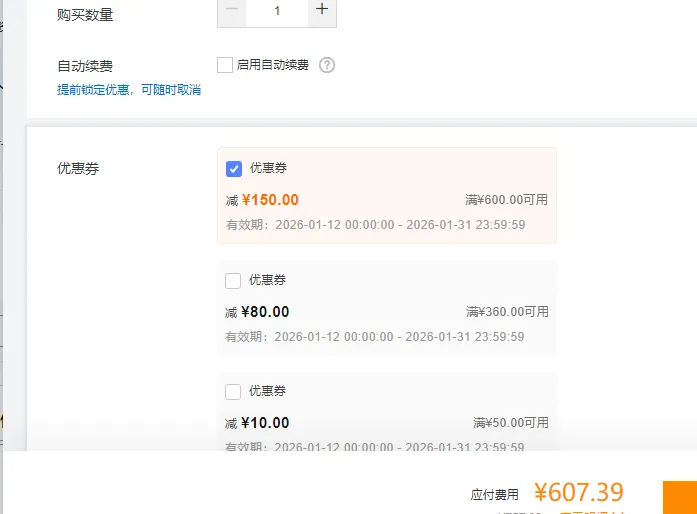Click the ¥607.39 payable amount
This screenshot has height=514, width=697.
pos(579,492)
